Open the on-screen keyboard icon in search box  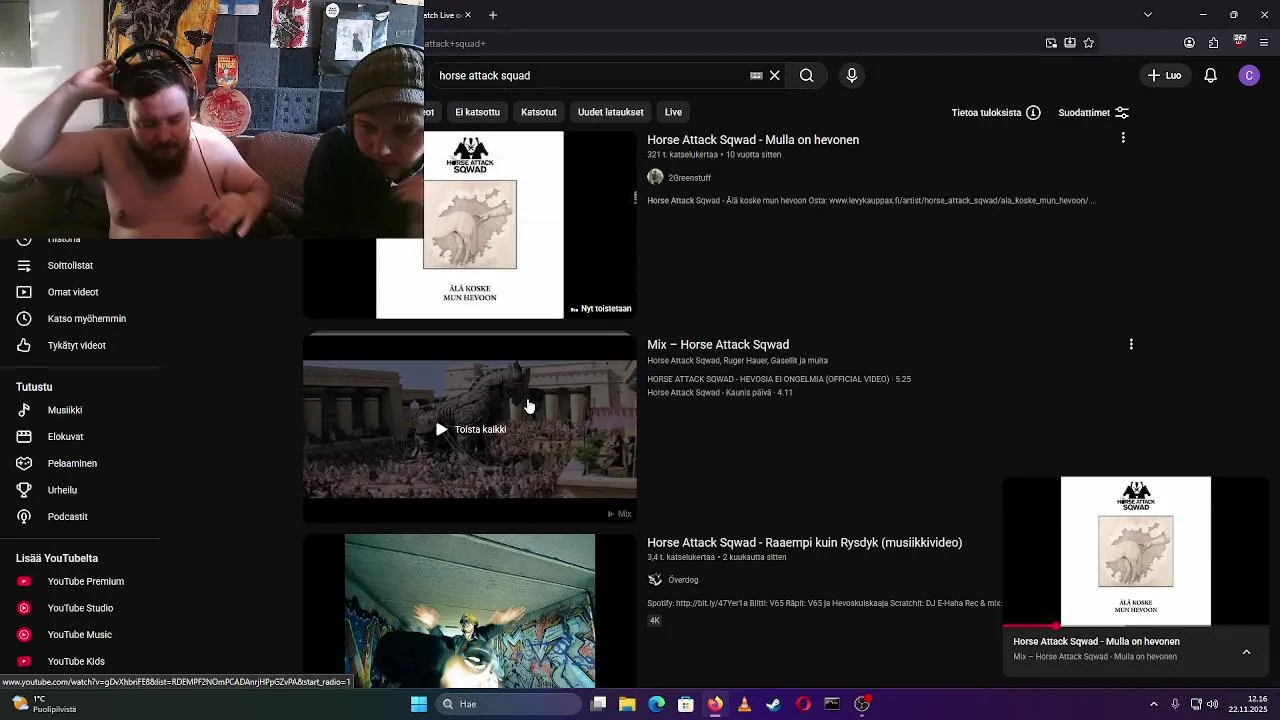[756, 75]
